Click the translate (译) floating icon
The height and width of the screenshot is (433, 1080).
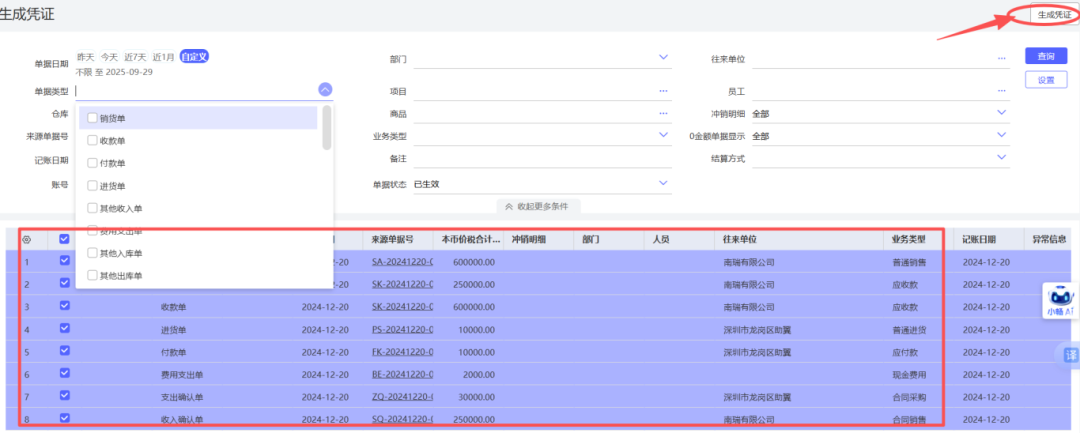1071,356
